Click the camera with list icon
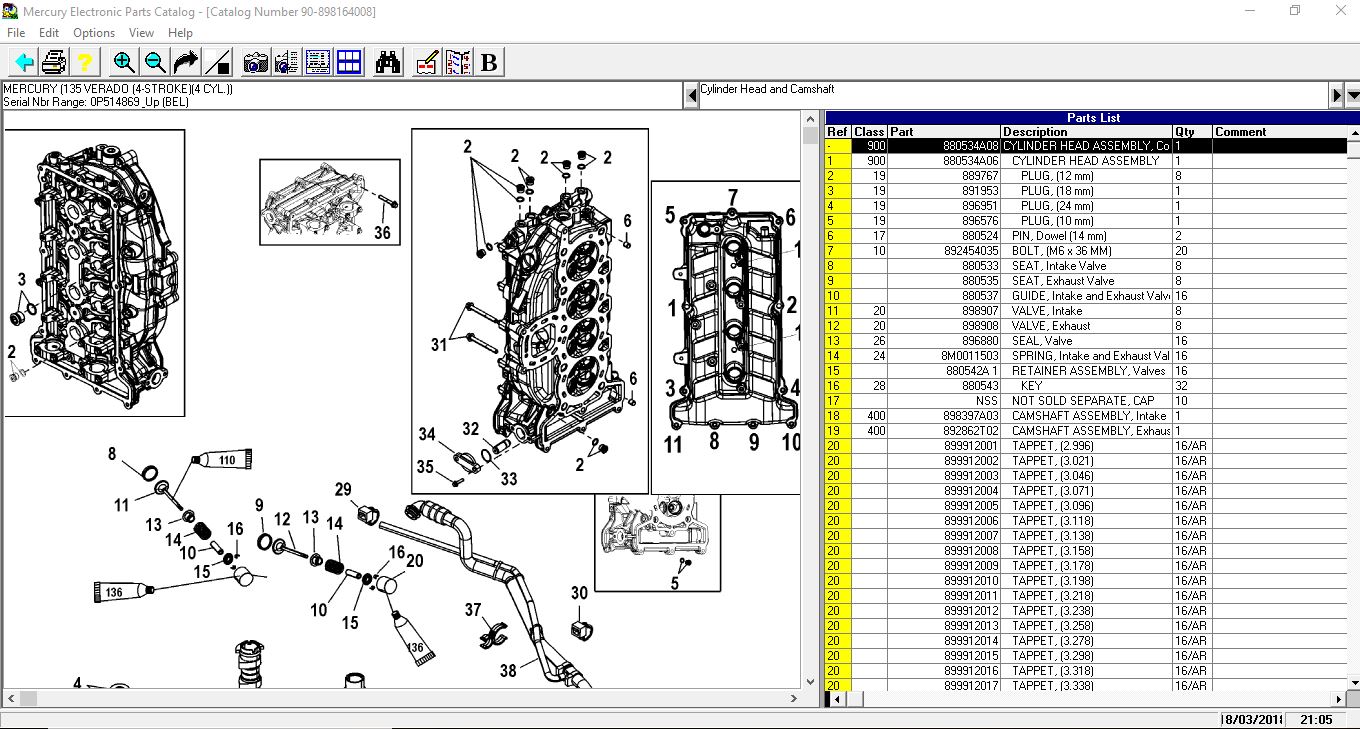The image size is (1360, 729). 287,63
